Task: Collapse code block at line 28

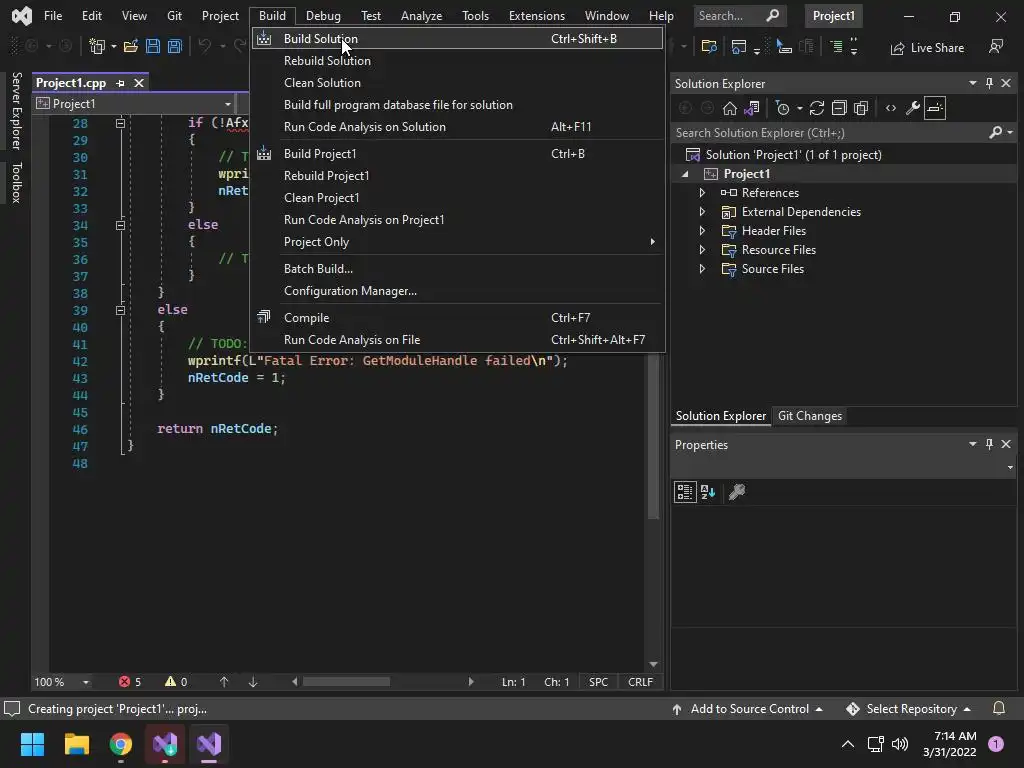Action: [120, 123]
